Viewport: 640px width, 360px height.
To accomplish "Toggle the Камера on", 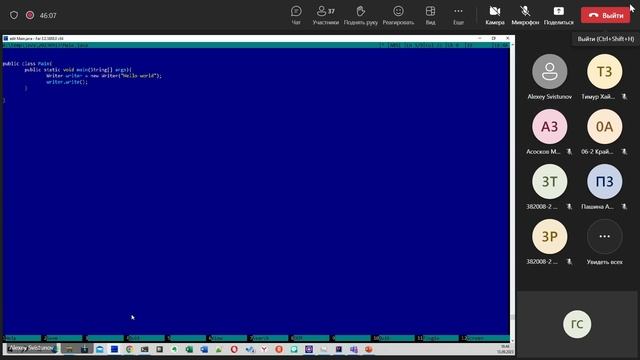I will pyautogui.click(x=495, y=16).
